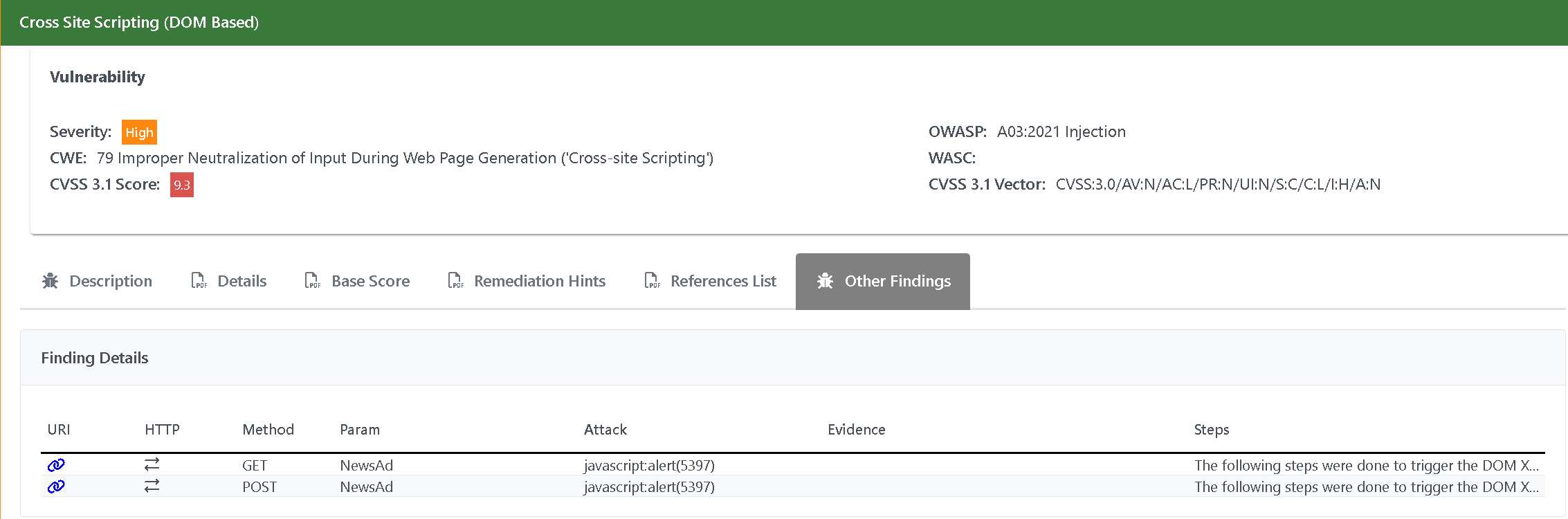Click the bug icon on Other Findings tab
Image resolution: width=1568 pixels, height=519 pixels.
(825, 281)
